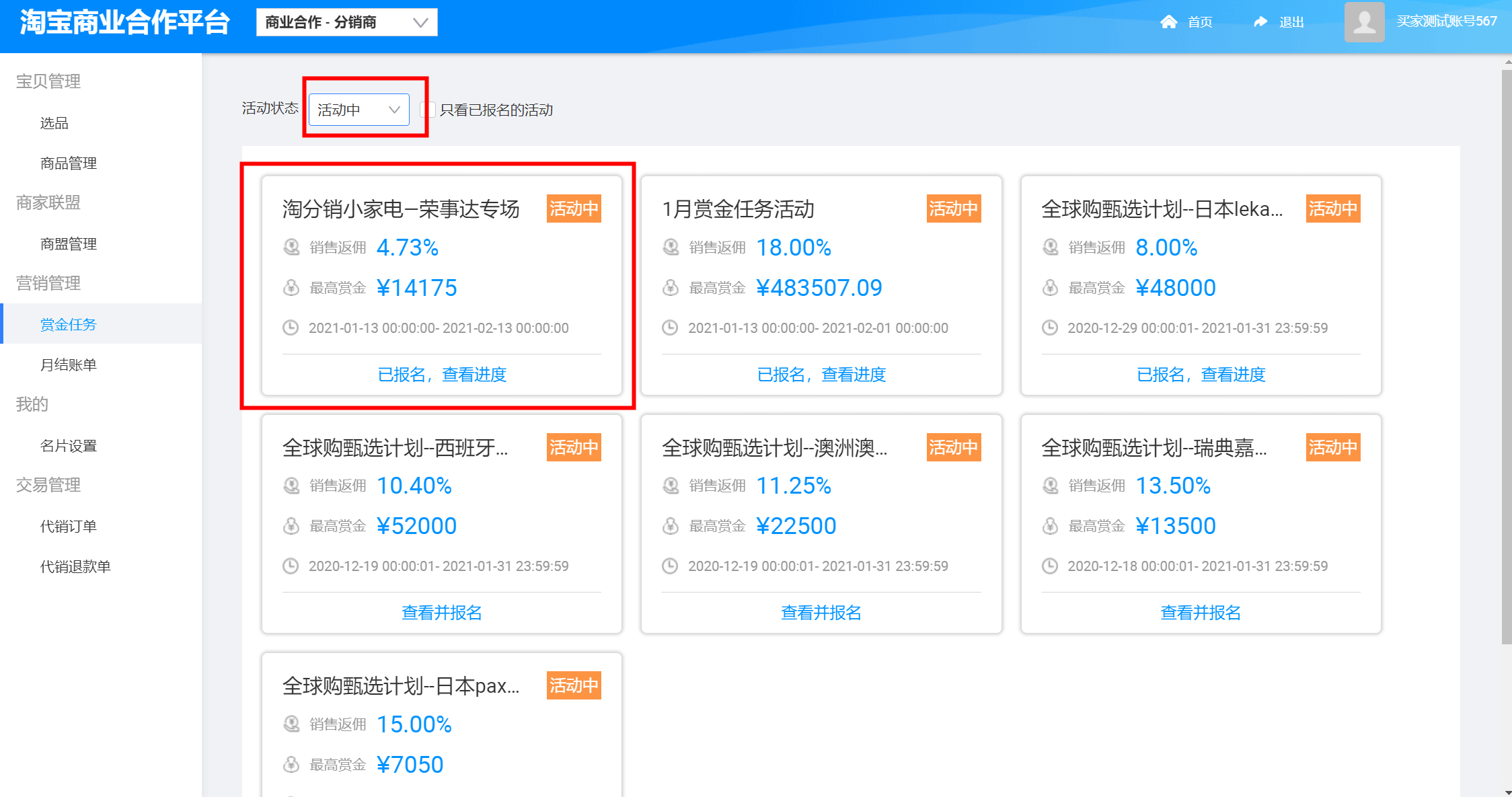
Task: Click the logout arrow icon
Action: (x=1260, y=22)
